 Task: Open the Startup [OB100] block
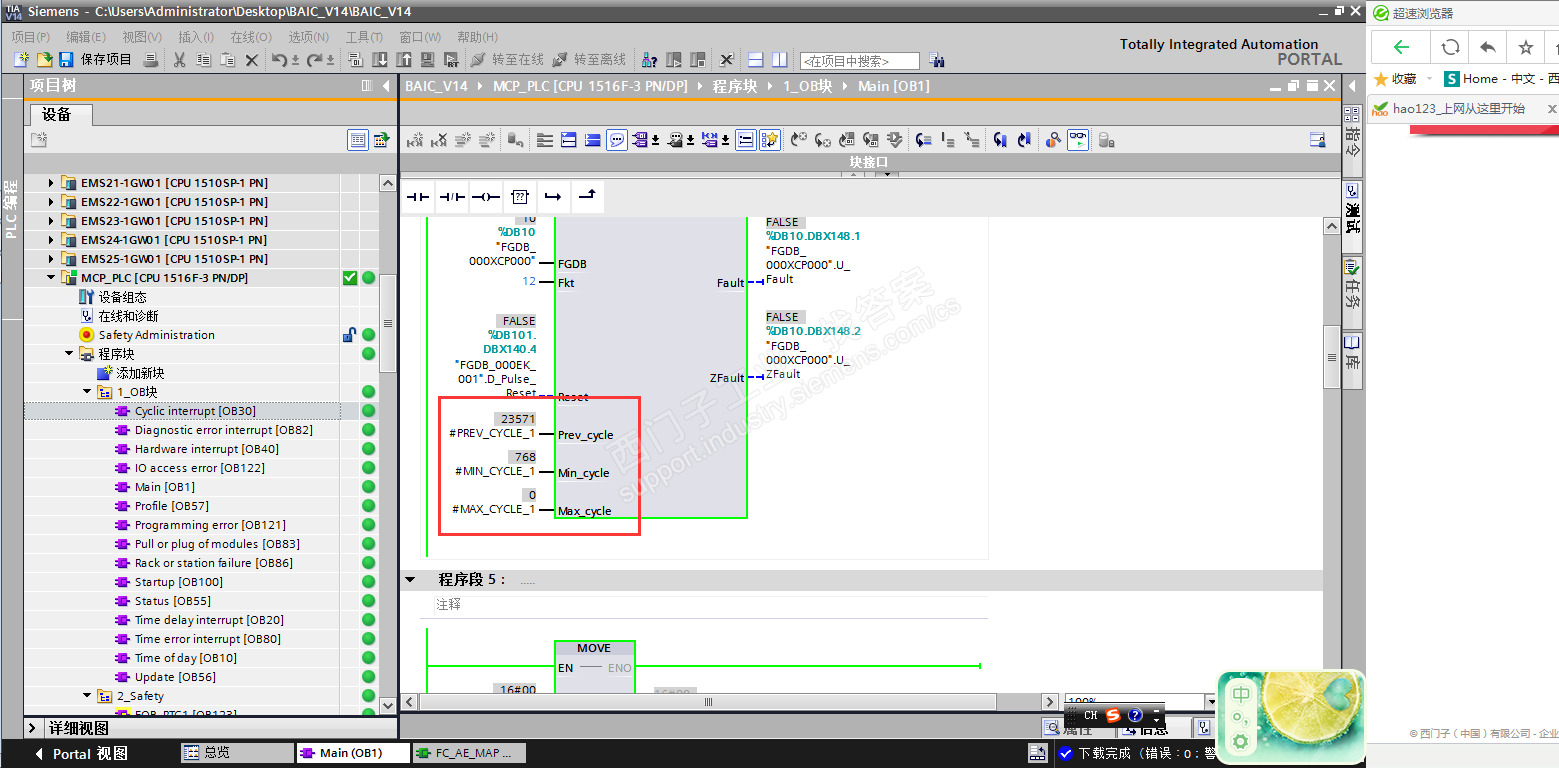[x=178, y=582]
